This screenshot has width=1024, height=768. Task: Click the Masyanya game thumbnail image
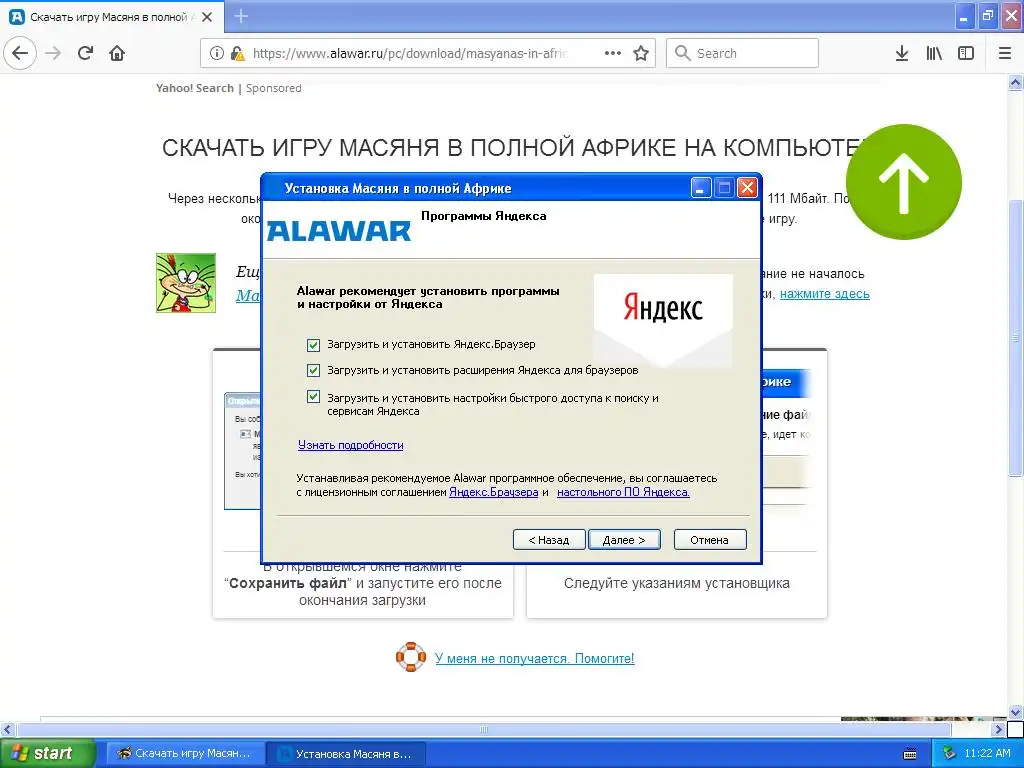pyautogui.click(x=185, y=283)
